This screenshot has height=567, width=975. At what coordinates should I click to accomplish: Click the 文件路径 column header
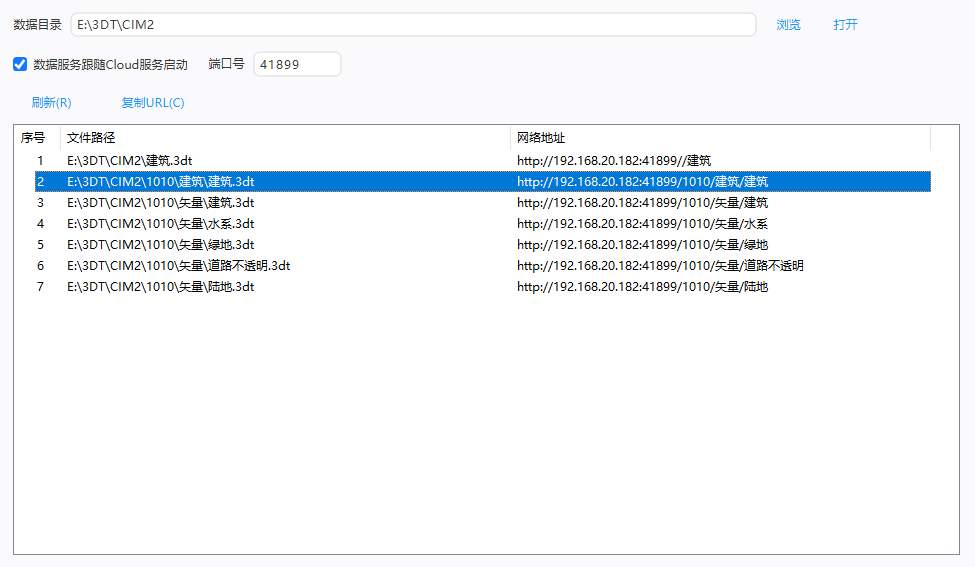coord(285,138)
